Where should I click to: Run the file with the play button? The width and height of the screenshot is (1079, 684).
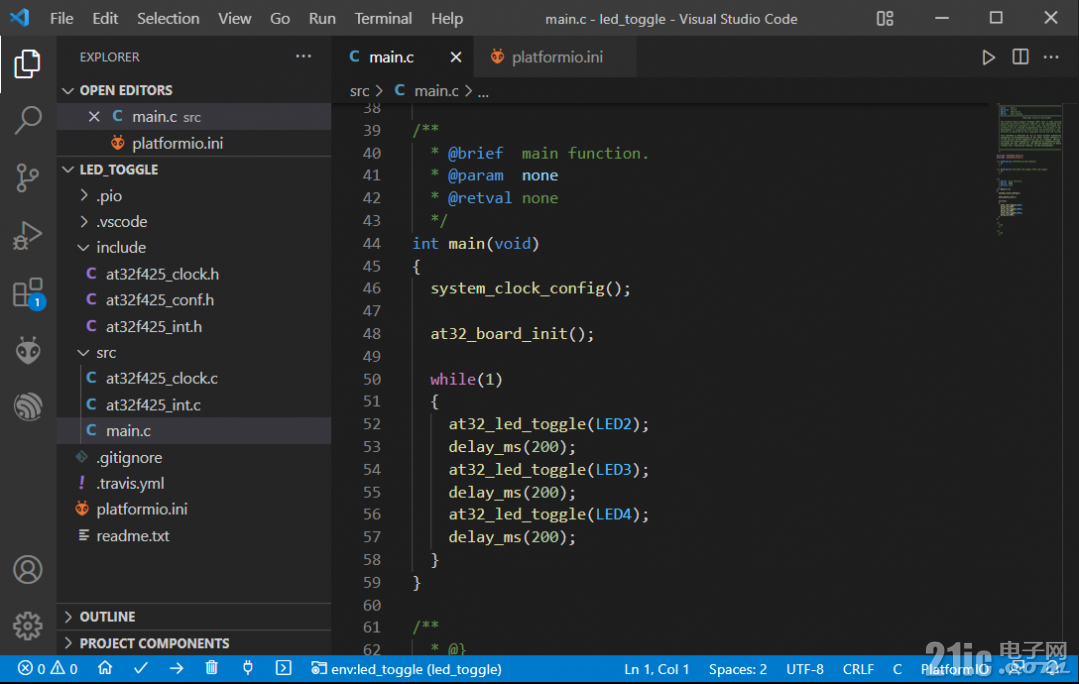[x=988, y=57]
